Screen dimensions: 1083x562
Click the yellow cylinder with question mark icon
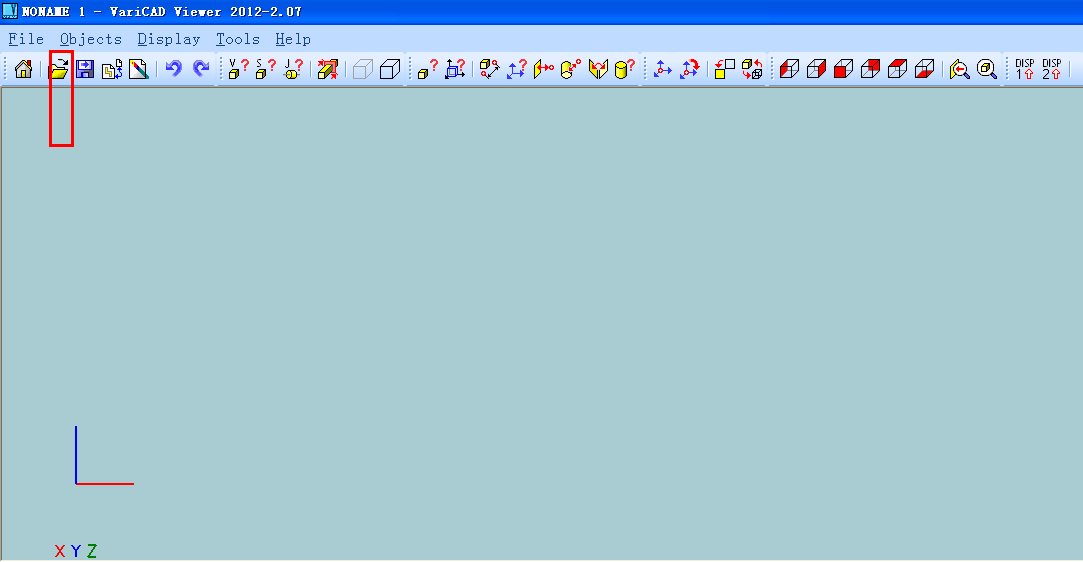(624, 69)
